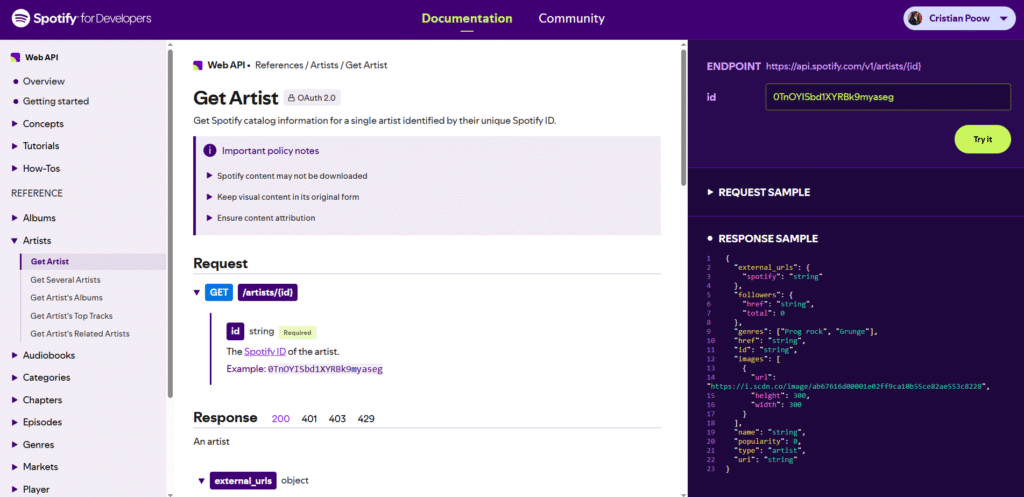The image size is (1024, 497).
Task: Select Get Artist's Top Tracks
Action: click(x=71, y=316)
